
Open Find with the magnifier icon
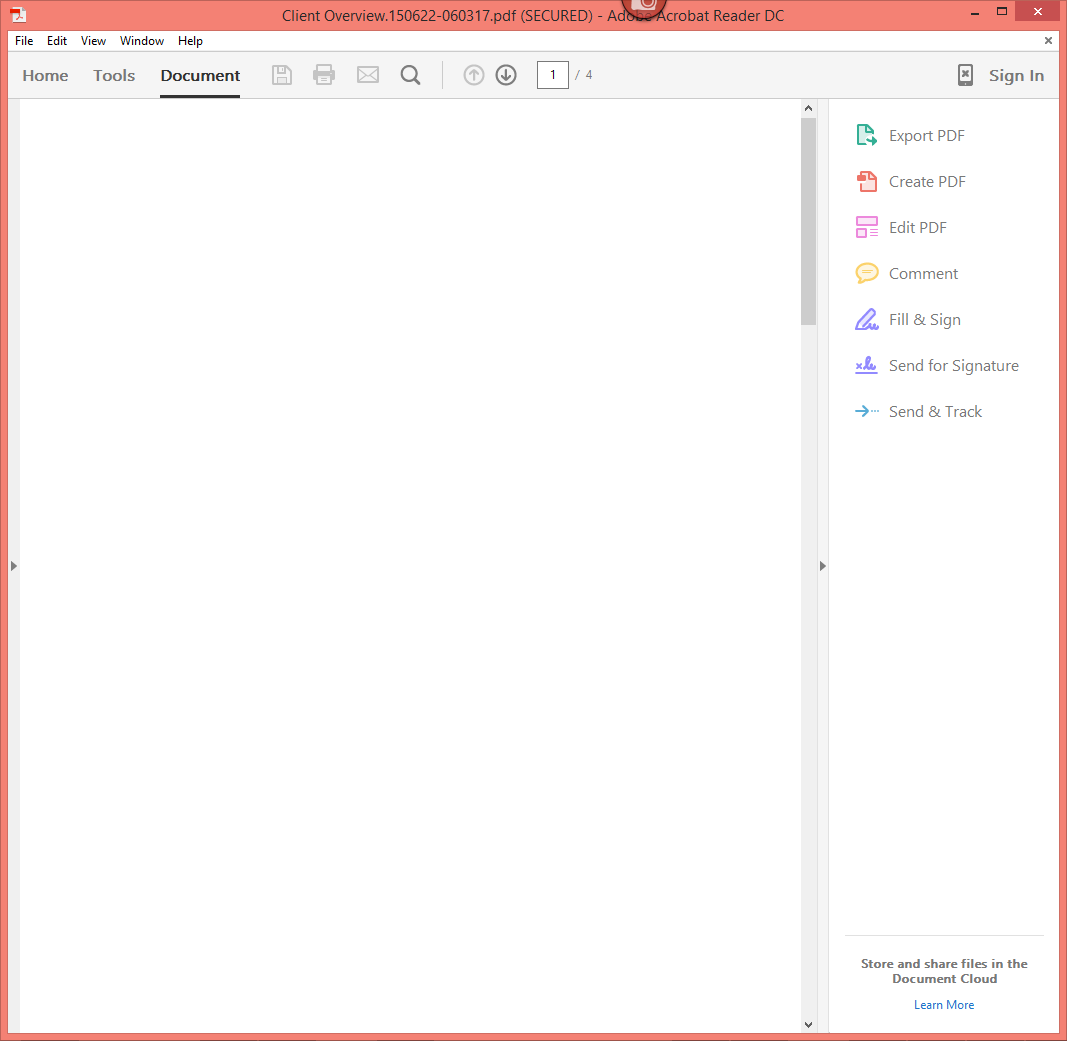point(410,75)
